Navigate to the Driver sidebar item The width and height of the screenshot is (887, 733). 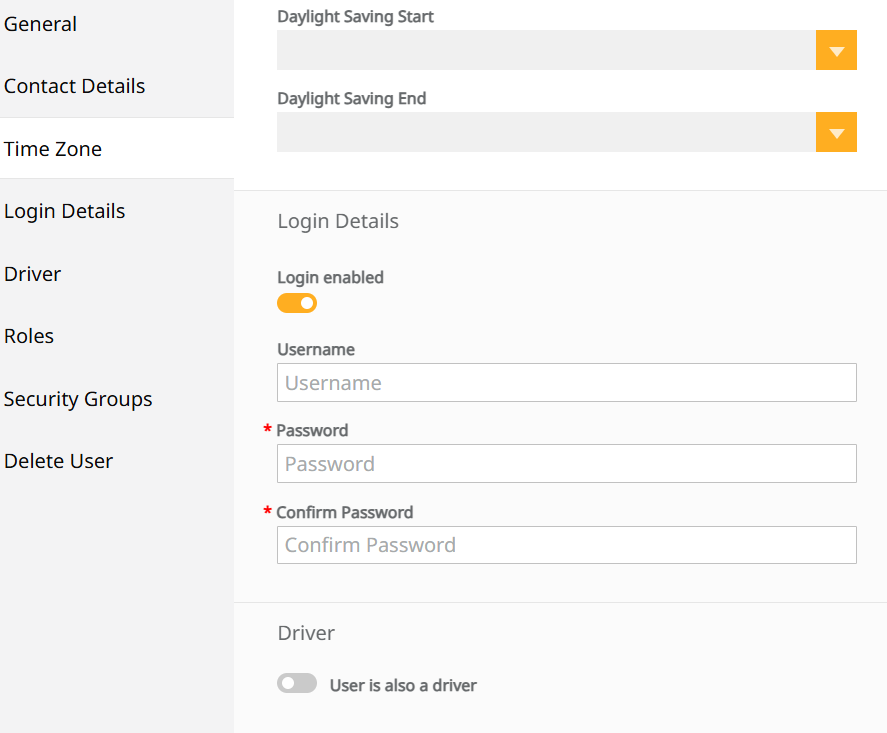32,274
